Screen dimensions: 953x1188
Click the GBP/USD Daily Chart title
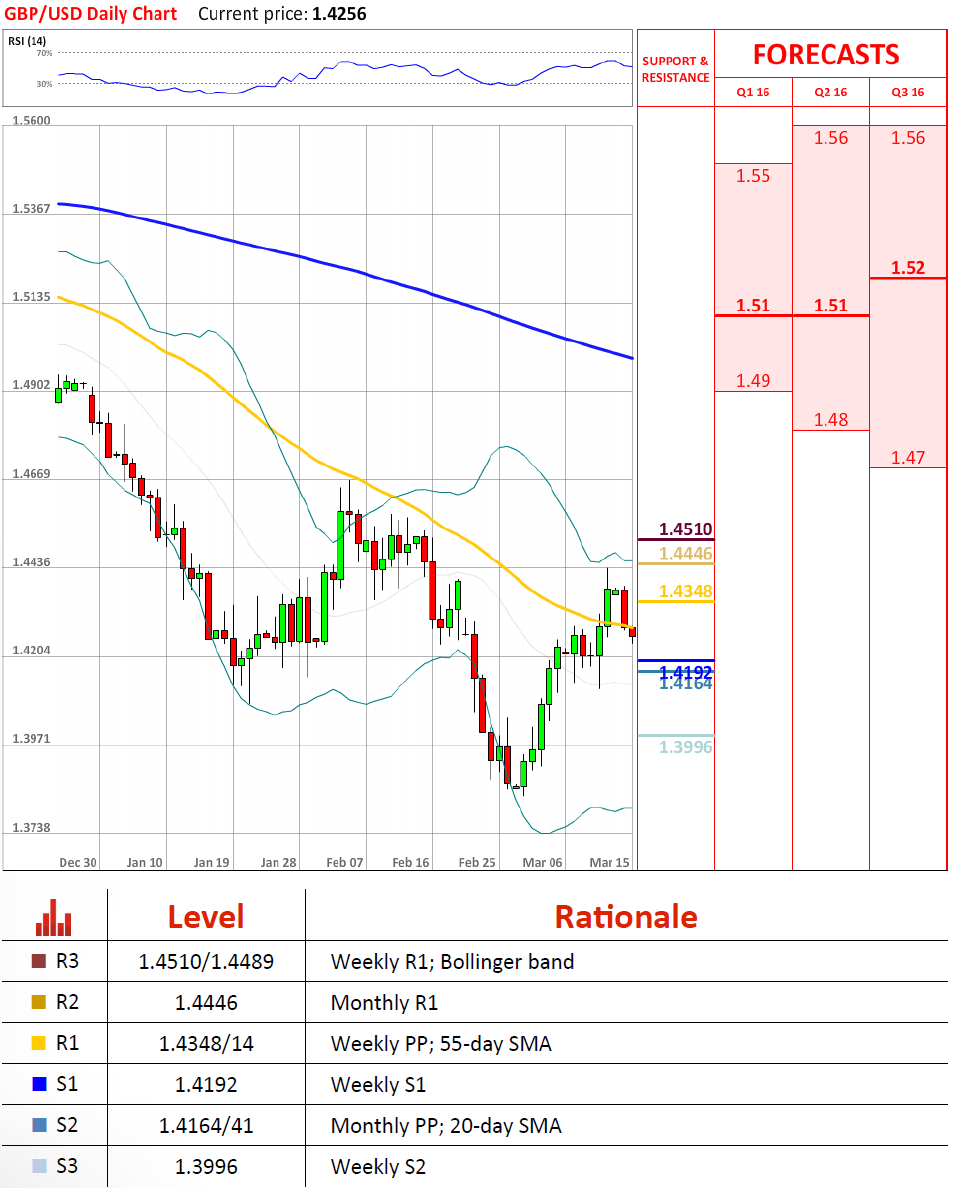[x=91, y=14]
